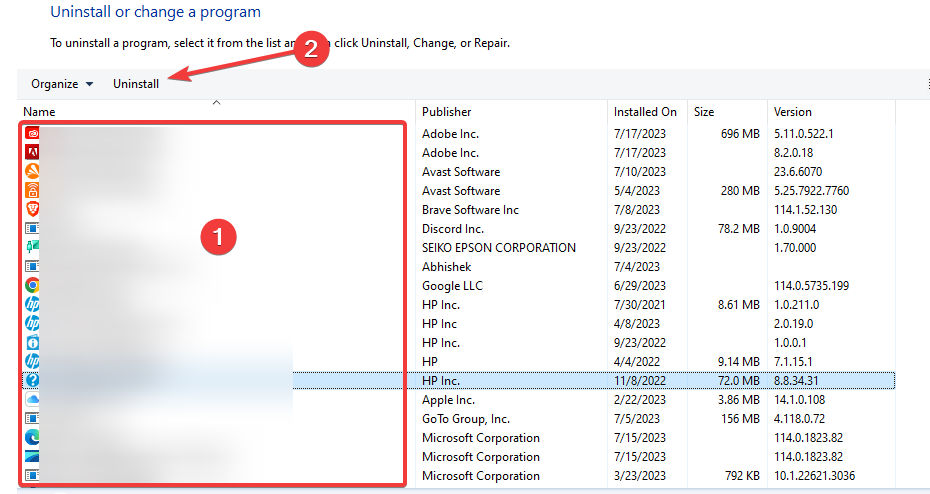Image resolution: width=930 pixels, height=494 pixels.
Task: Select the 72.0 MB size value
Action: point(738,380)
